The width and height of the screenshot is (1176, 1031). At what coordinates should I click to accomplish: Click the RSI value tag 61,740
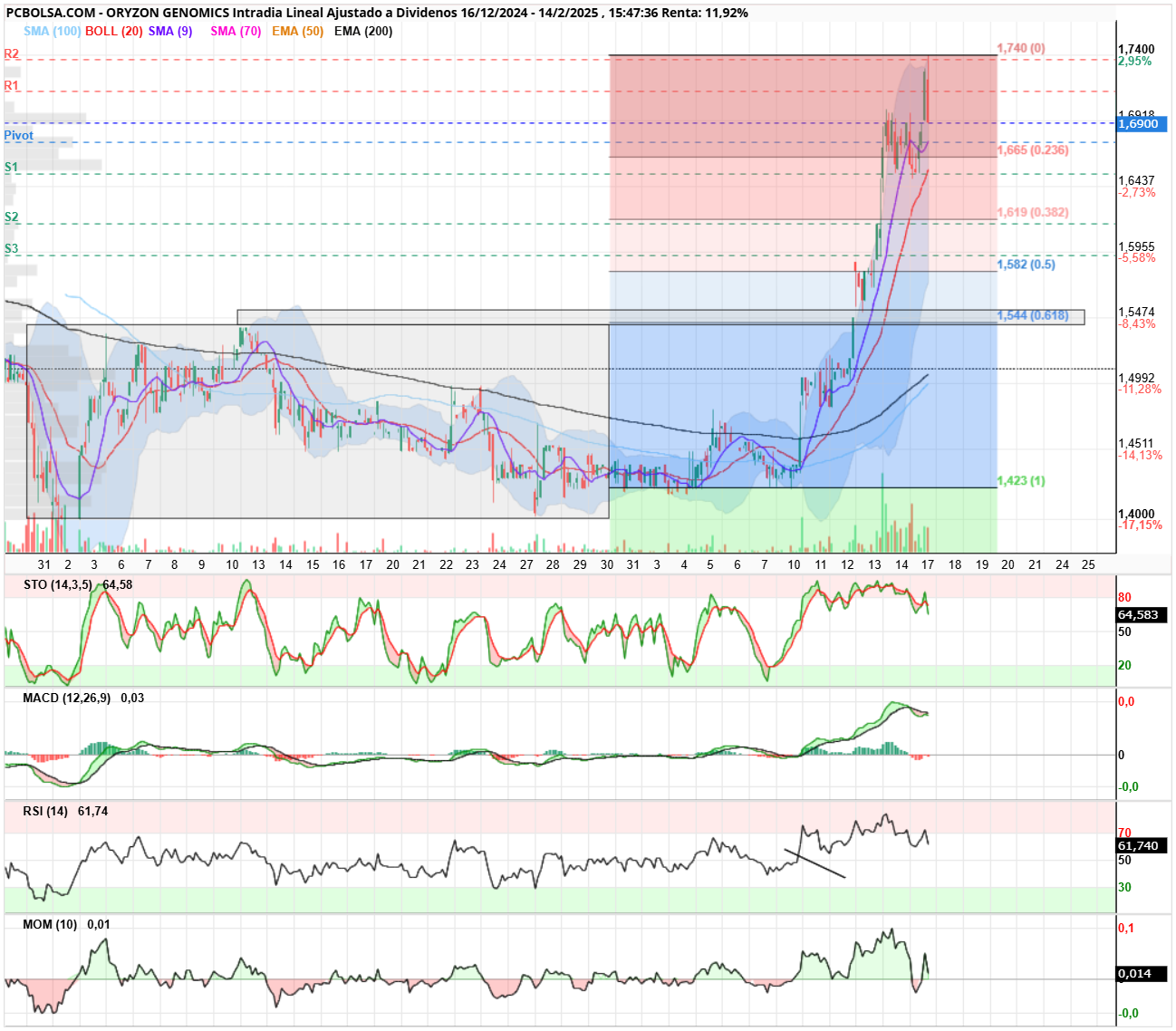click(x=1141, y=845)
